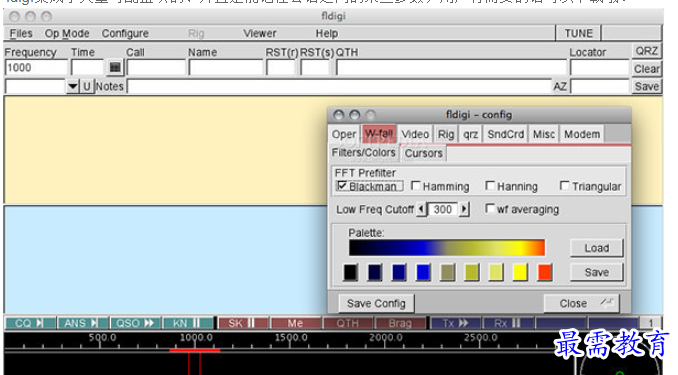Decrease Low Freq Cutoff with left arrow
Viewport: 678px width, 375px height.
point(422,209)
